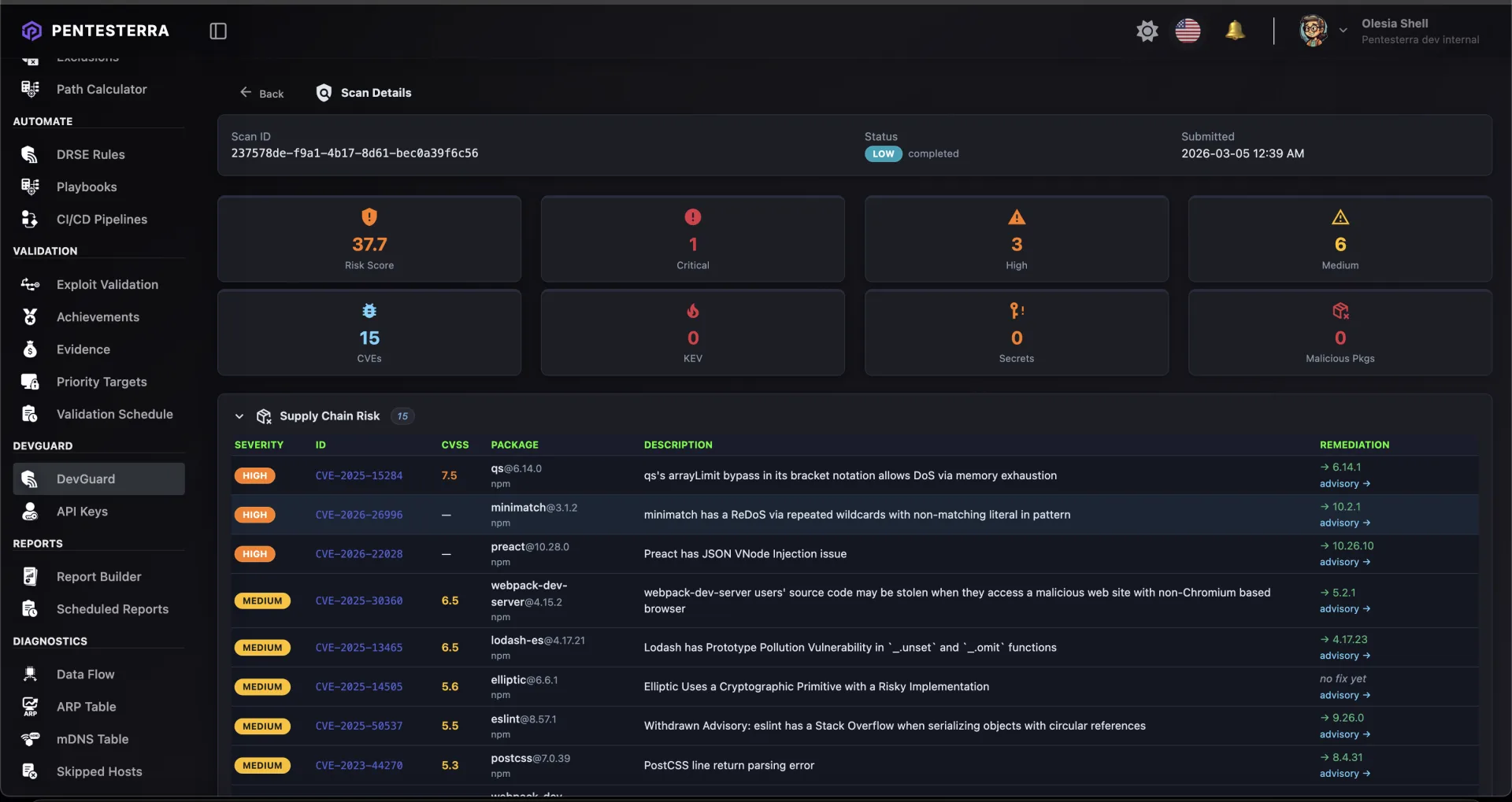Open application settings gear
This screenshot has width=1512, height=802.
pos(1147,30)
